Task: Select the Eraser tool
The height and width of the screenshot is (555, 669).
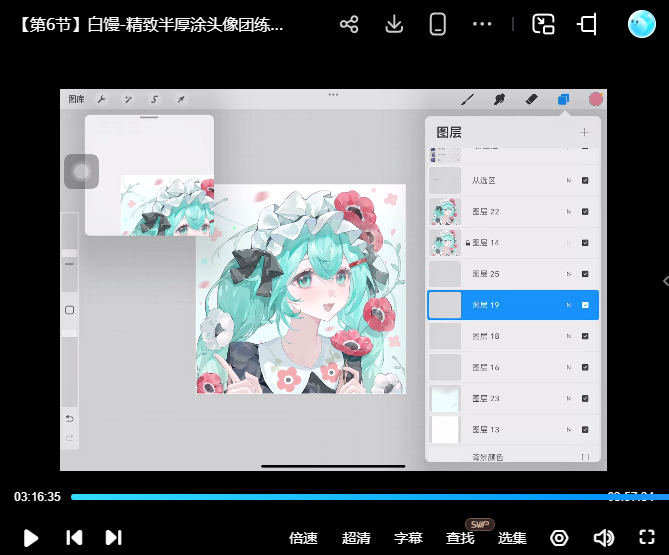Action: [532, 99]
